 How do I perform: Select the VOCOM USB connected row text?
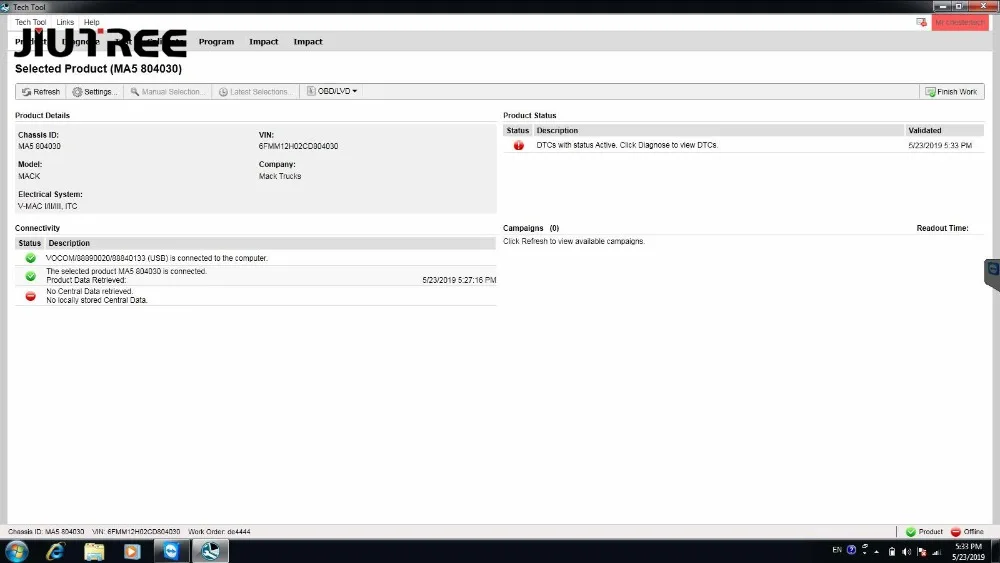[x=157, y=258]
